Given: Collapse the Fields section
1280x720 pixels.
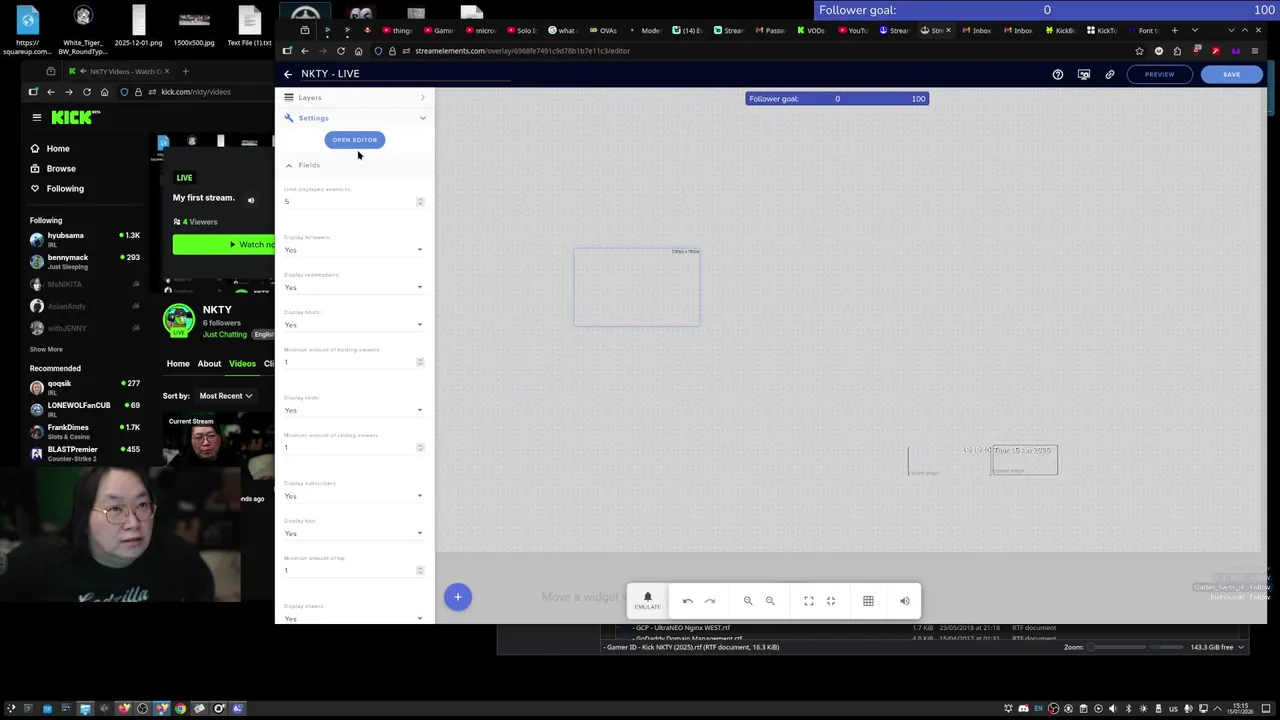Looking at the screenshot, I should [x=289, y=165].
